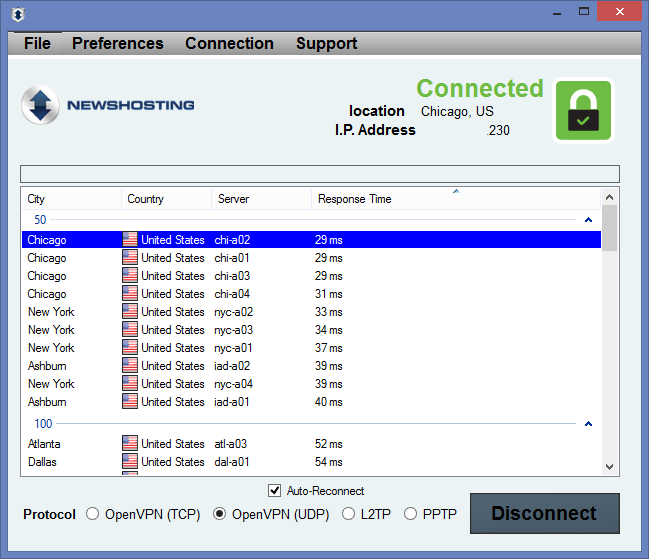
Task: Click the scroll down arrow of server list
Action: pos(609,467)
